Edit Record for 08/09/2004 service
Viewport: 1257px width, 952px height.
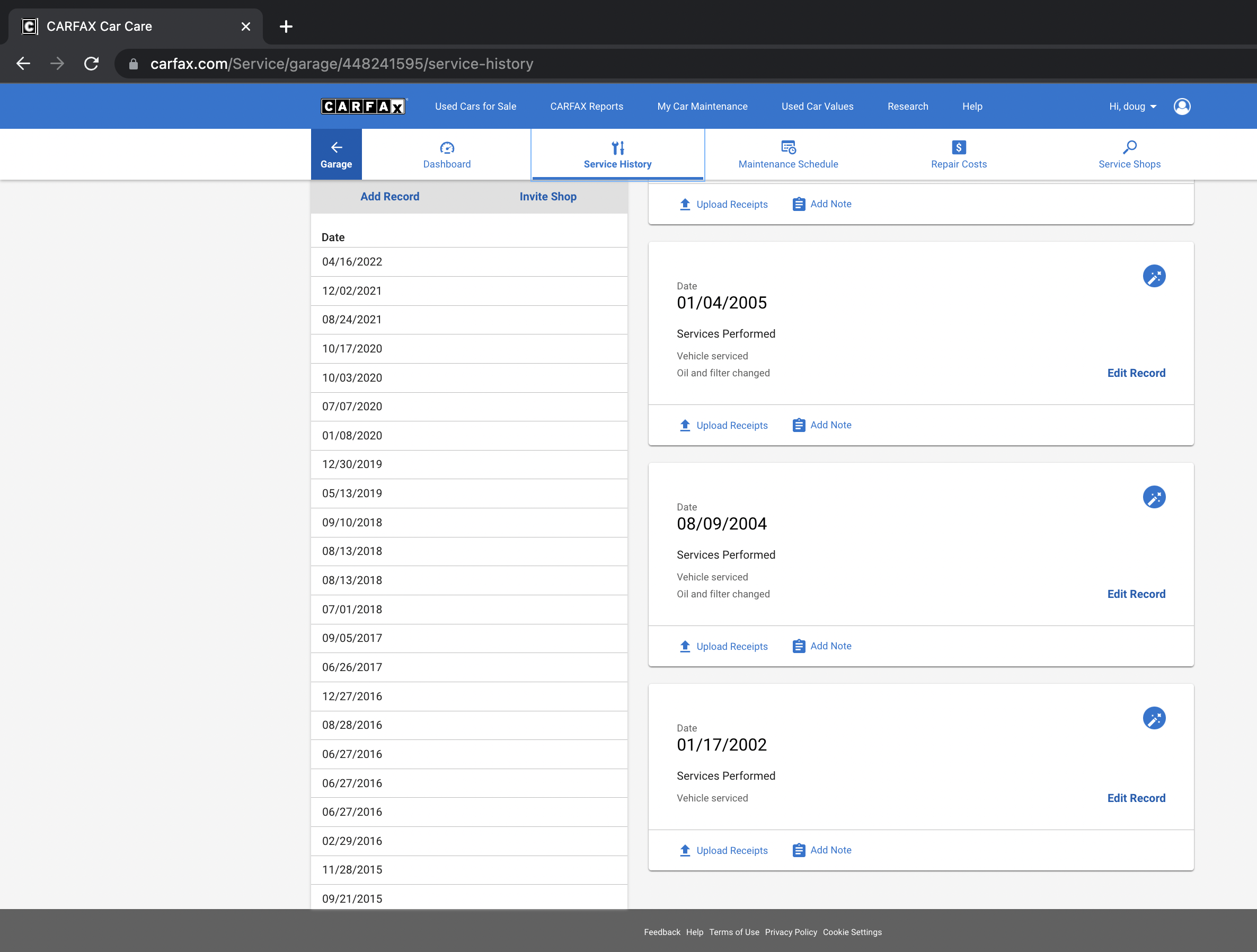click(1136, 594)
